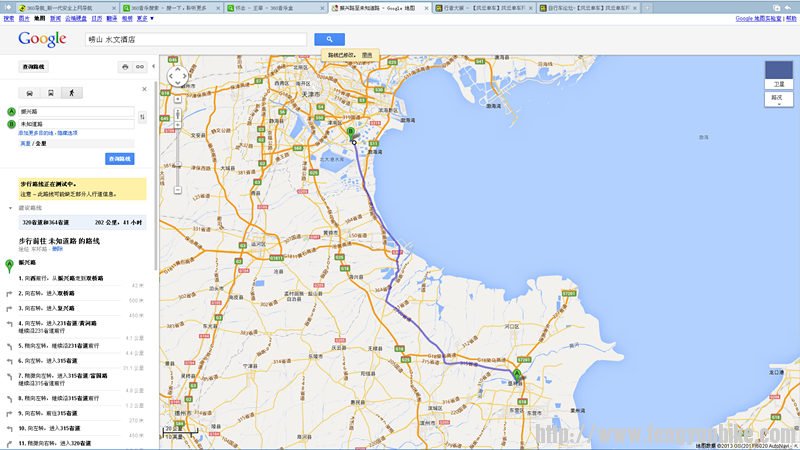Click the print icon in directions panel
The image size is (800, 450).
tap(125, 67)
